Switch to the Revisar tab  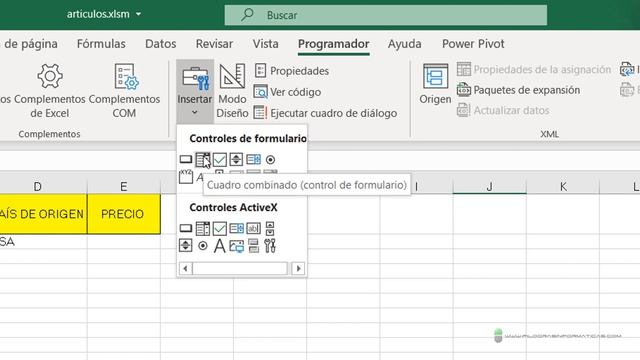(x=214, y=44)
